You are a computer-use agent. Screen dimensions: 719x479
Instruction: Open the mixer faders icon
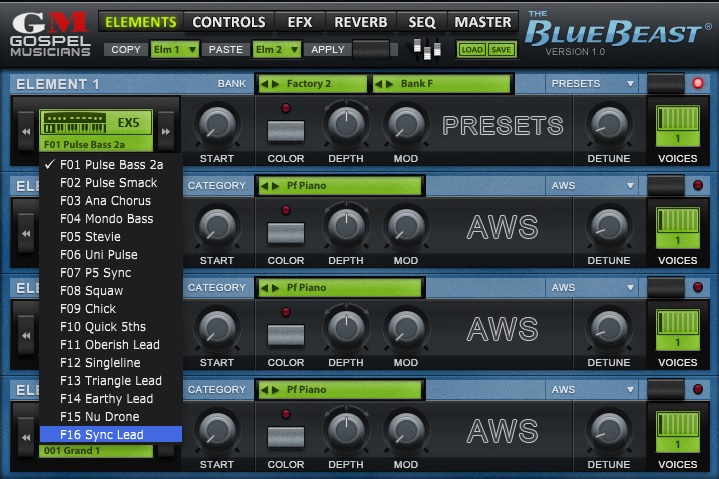[427, 49]
